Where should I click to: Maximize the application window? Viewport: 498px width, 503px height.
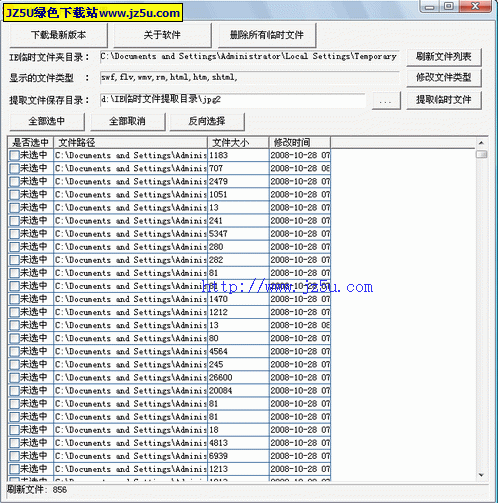pos(449,7)
